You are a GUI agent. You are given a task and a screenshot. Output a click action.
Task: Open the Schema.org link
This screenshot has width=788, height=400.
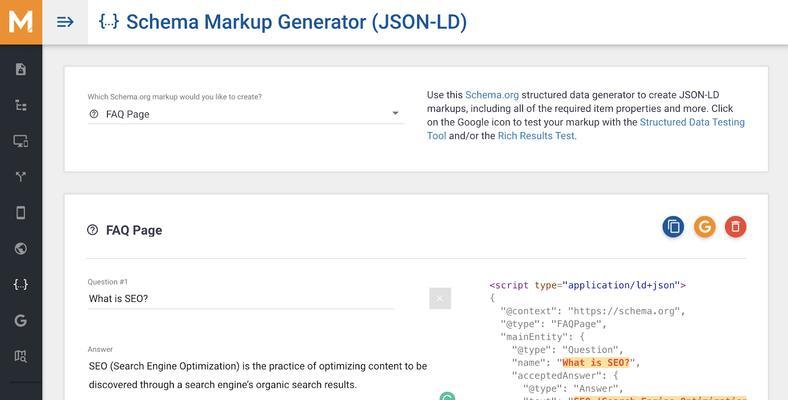point(491,95)
